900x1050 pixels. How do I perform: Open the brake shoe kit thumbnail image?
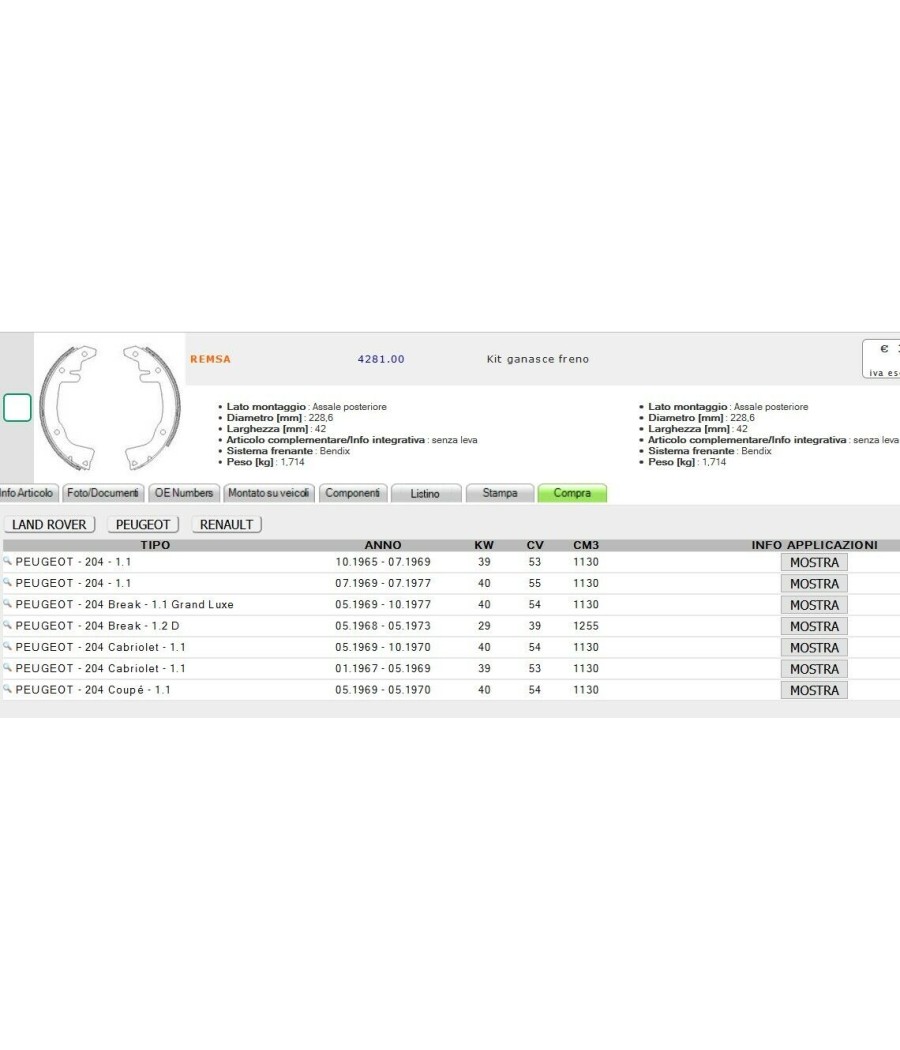pyautogui.click(x=110, y=408)
